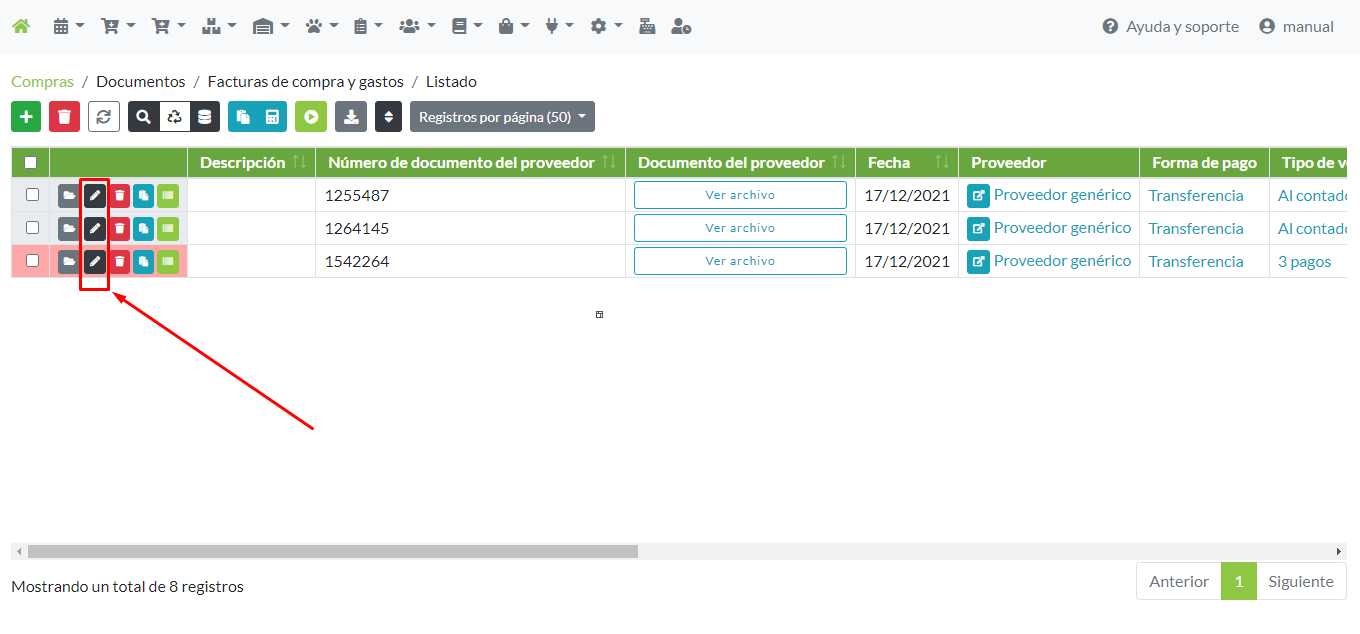Open the manual user account menu
The width and height of the screenshot is (1360, 634).
click(1296, 27)
